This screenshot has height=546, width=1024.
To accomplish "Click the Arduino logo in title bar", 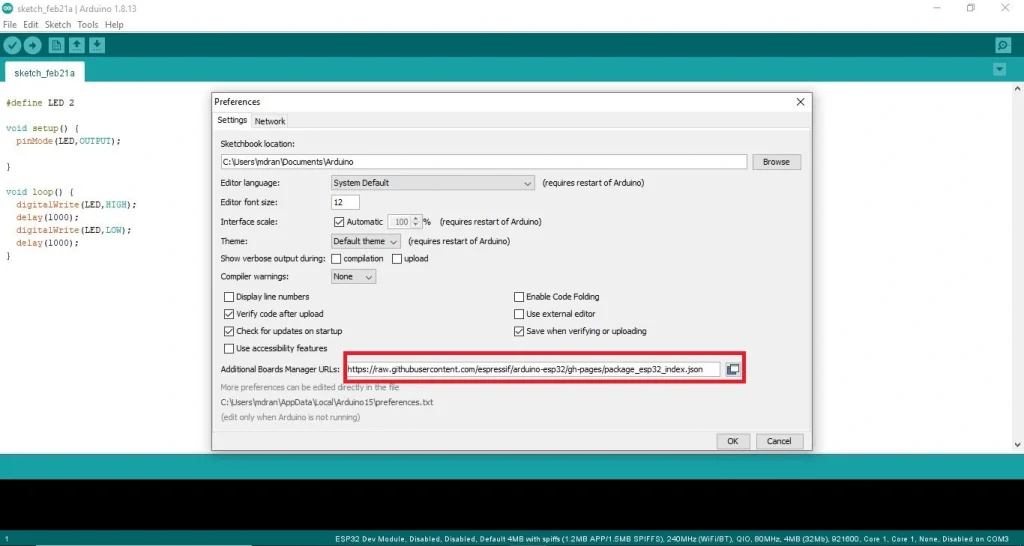I will tap(8, 8).
